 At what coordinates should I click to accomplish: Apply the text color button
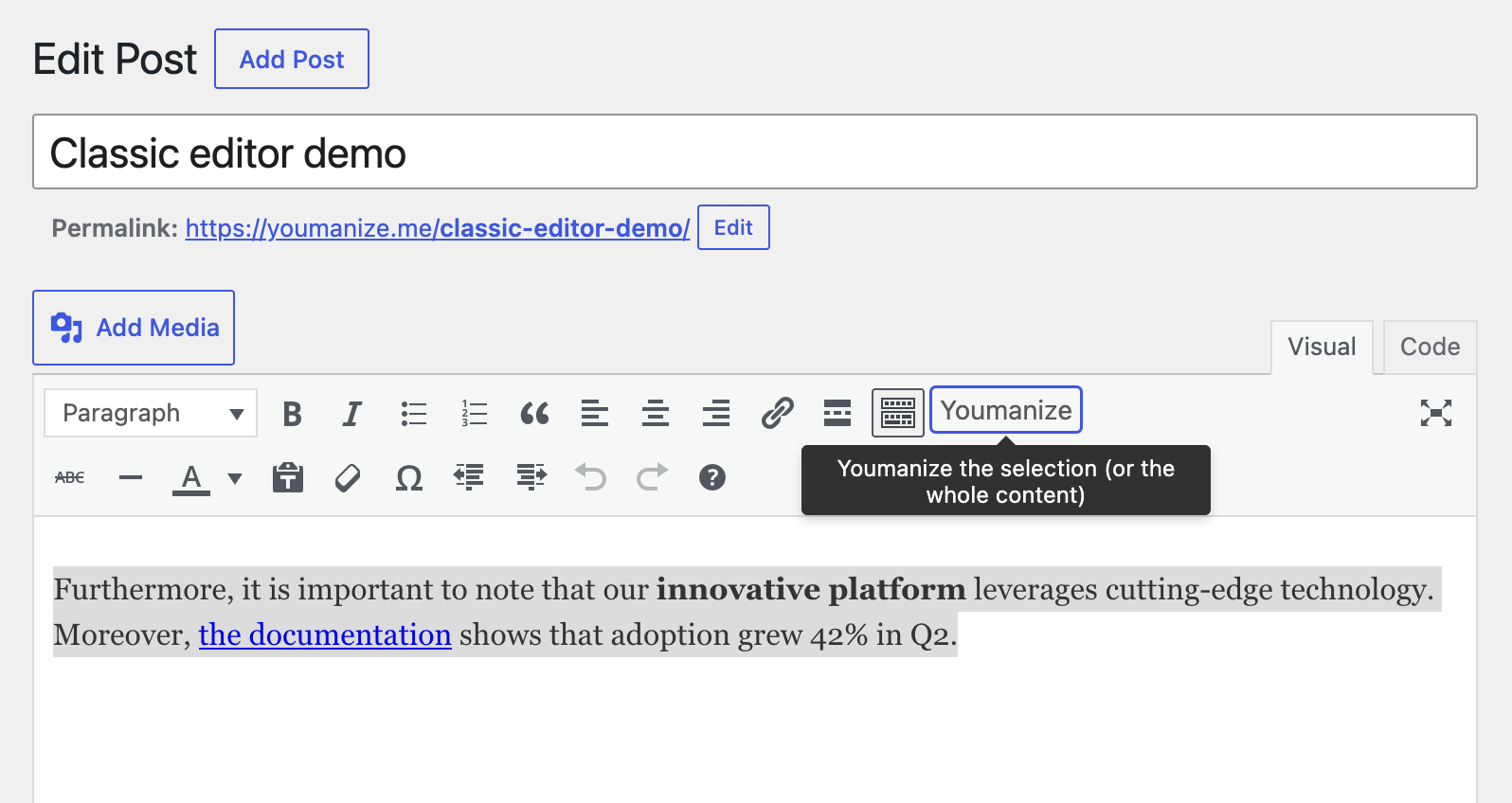191,478
